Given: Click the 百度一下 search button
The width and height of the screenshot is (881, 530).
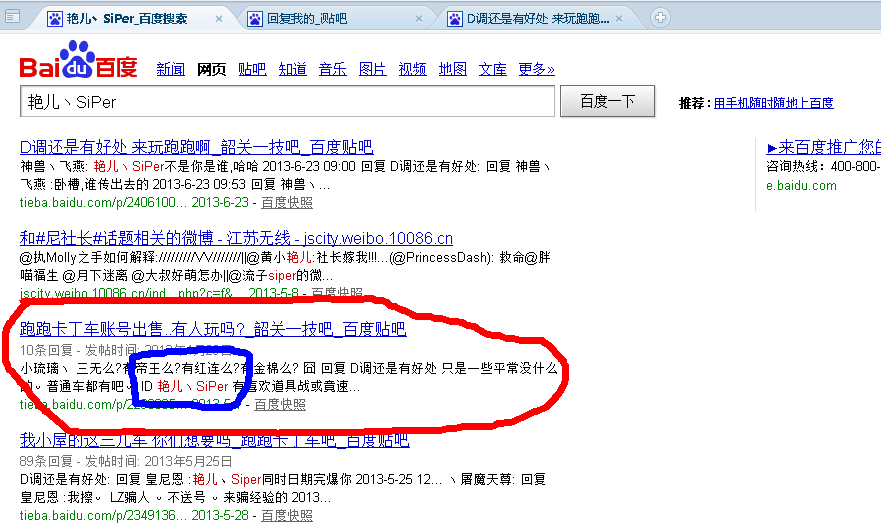Looking at the screenshot, I should pos(607,101).
